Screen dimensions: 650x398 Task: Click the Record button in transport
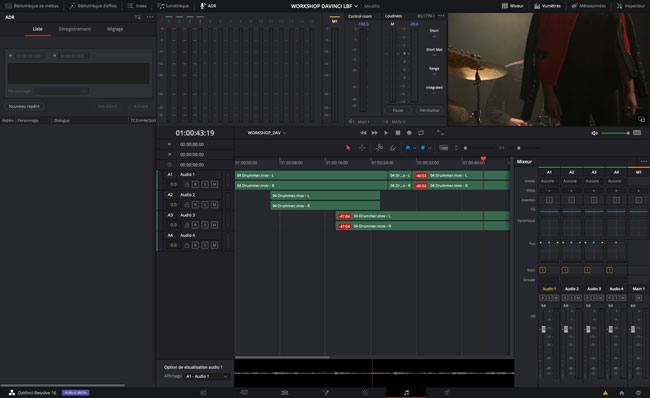(x=409, y=133)
